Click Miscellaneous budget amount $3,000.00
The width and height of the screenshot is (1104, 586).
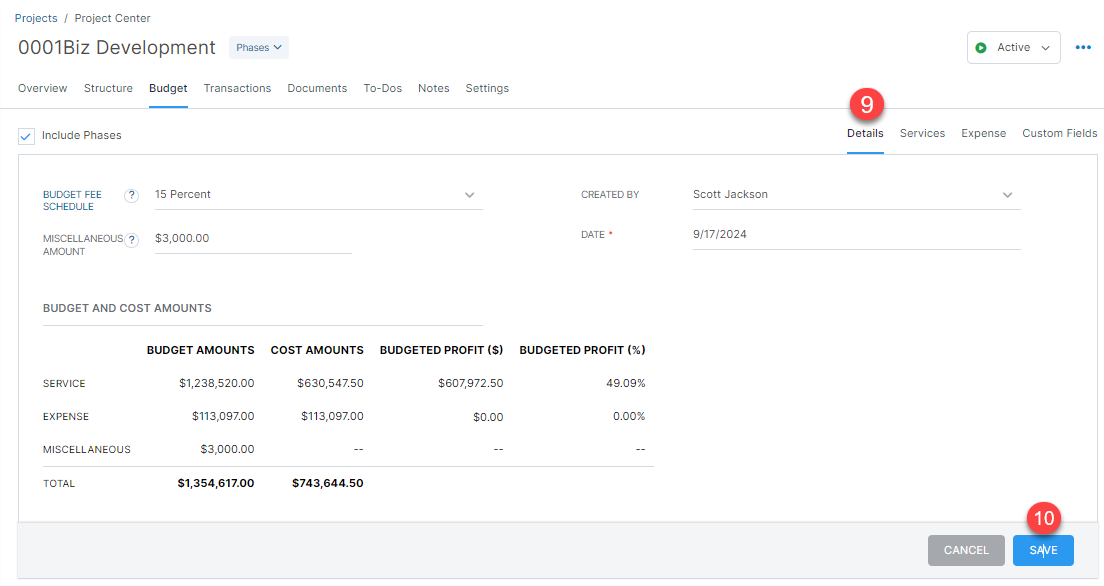click(227, 449)
